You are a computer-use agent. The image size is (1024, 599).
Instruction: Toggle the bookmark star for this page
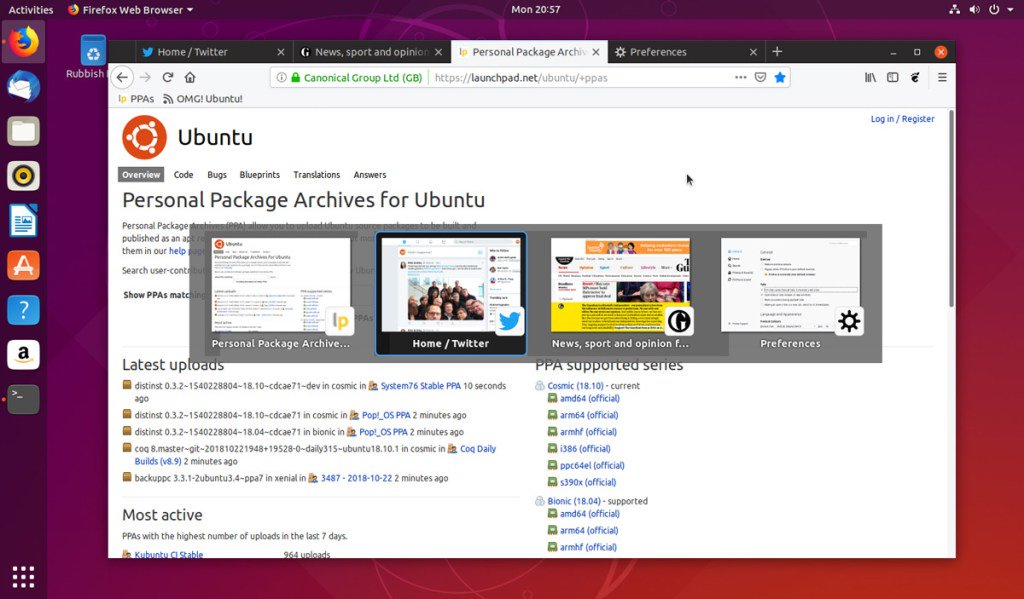click(780, 77)
